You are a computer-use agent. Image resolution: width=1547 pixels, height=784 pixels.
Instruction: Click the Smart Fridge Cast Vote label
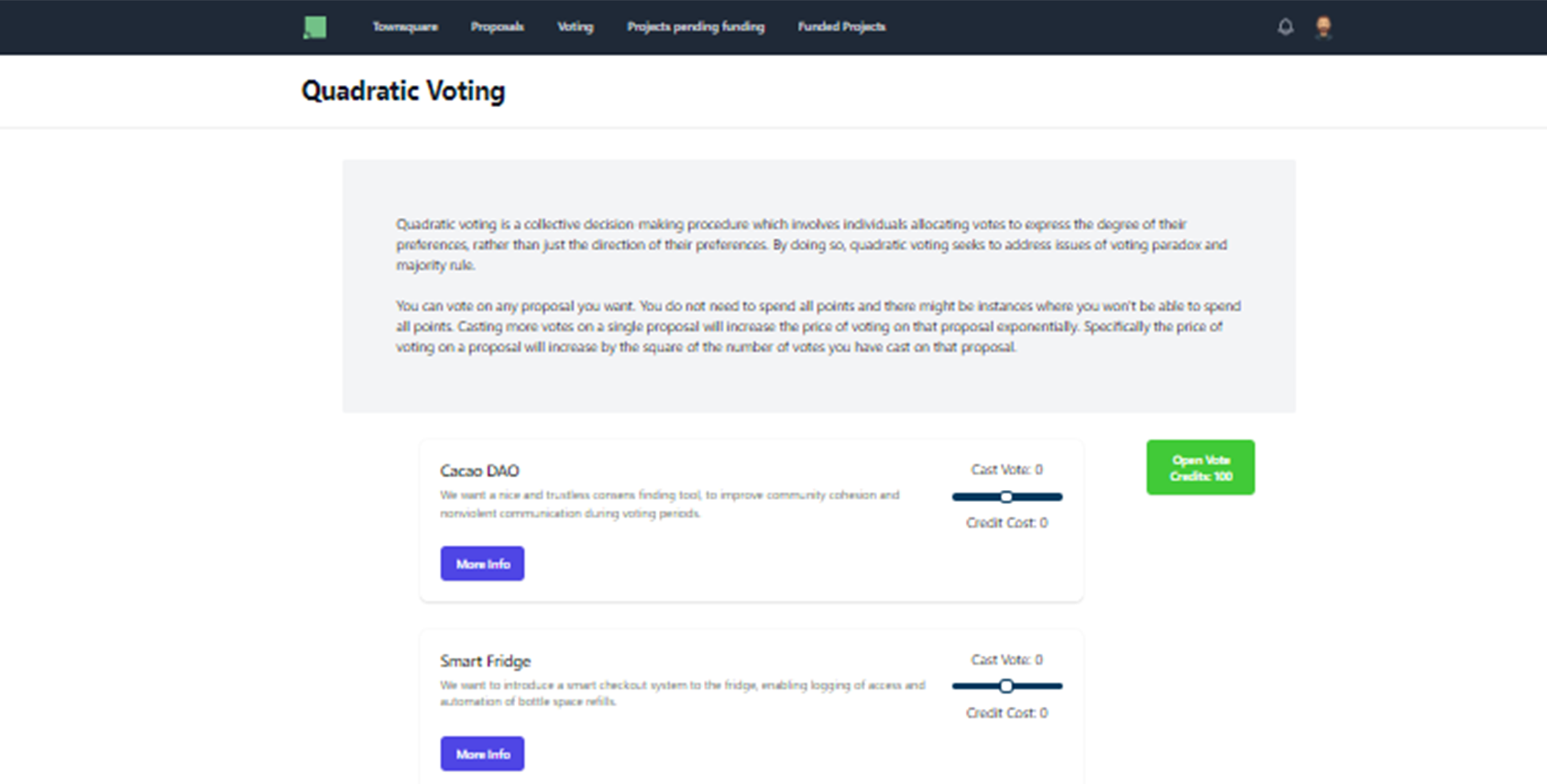[1006, 659]
